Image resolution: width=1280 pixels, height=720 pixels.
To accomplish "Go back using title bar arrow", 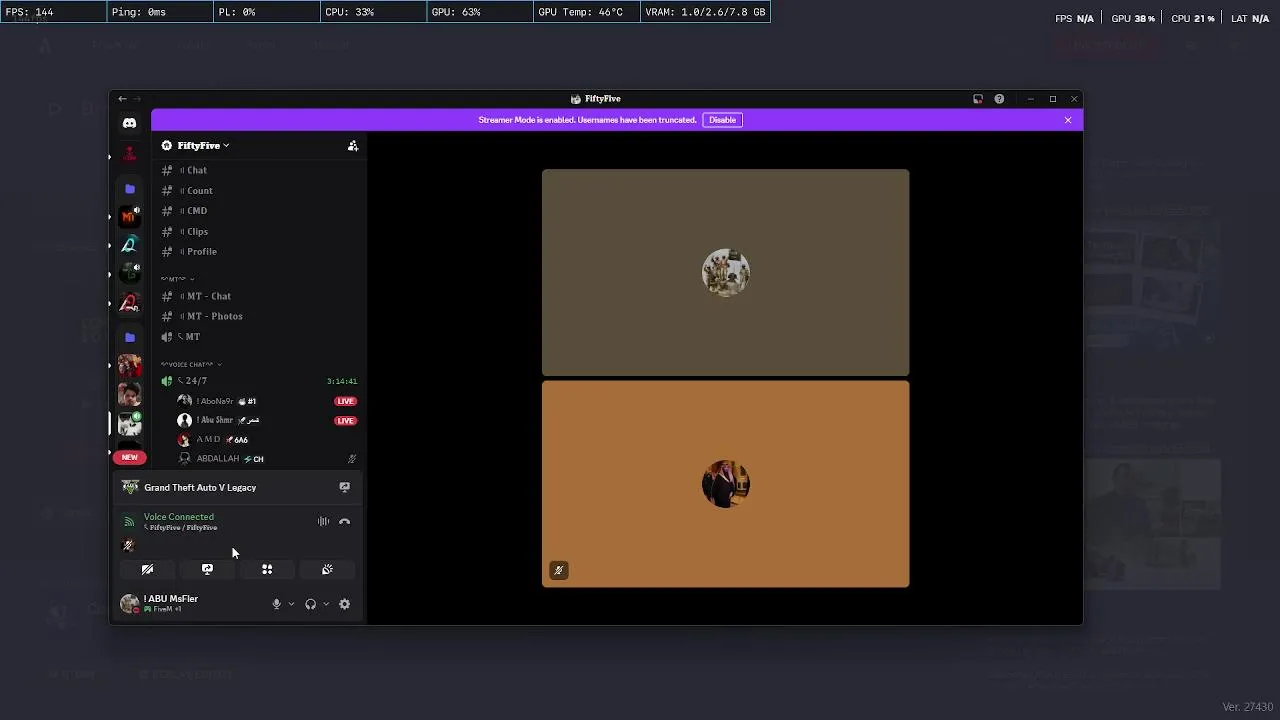I will [x=122, y=99].
